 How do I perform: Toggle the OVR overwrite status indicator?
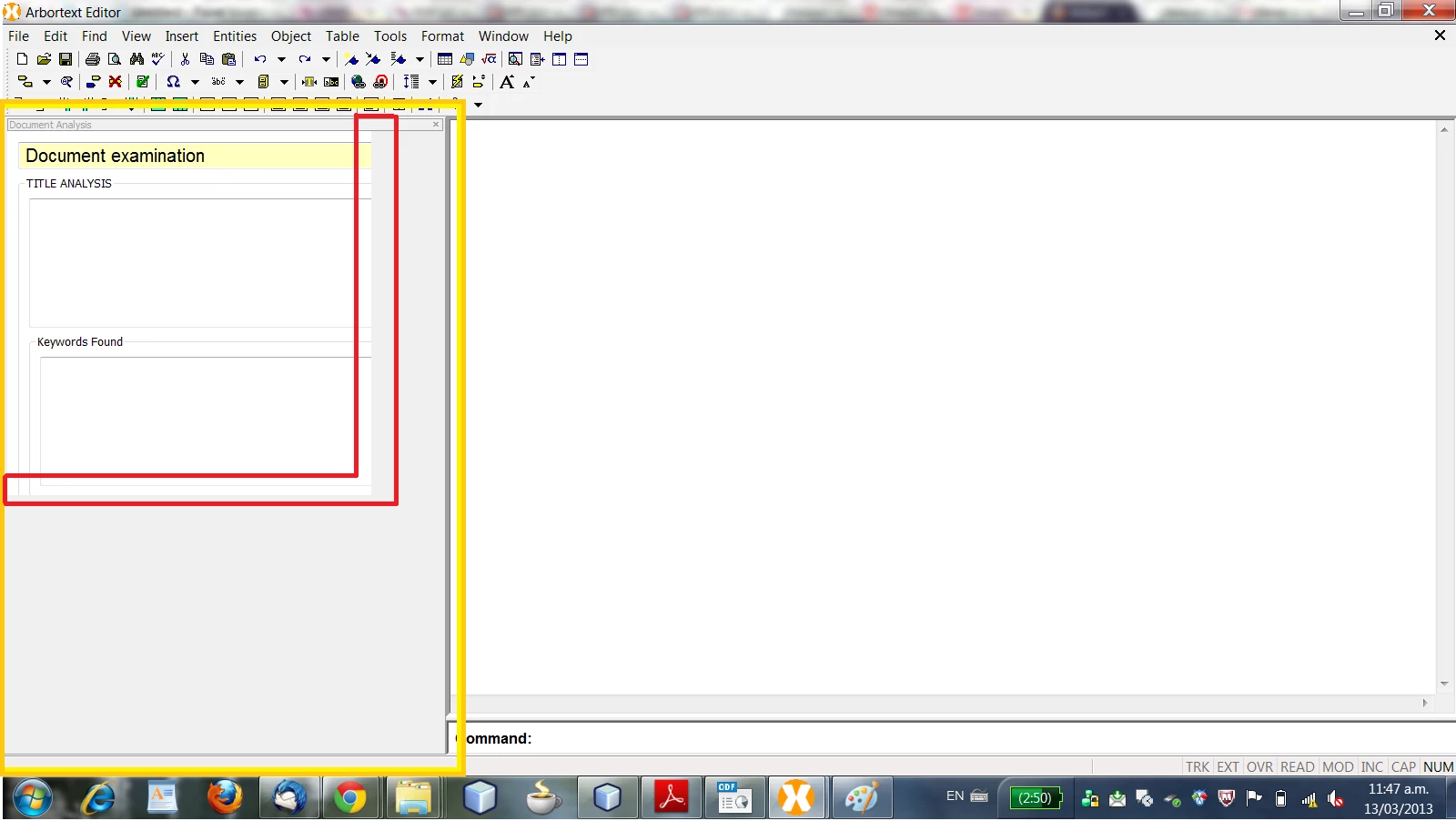(x=1259, y=767)
